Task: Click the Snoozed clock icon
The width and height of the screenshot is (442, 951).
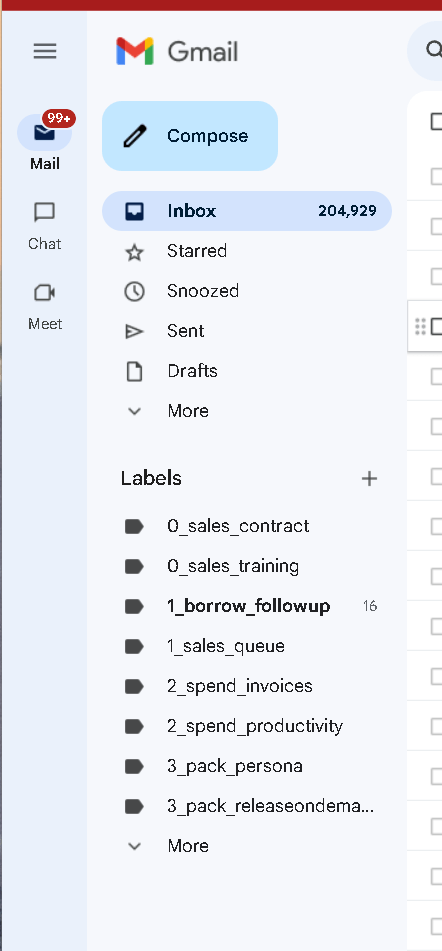Action: click(x=134, y=292)
